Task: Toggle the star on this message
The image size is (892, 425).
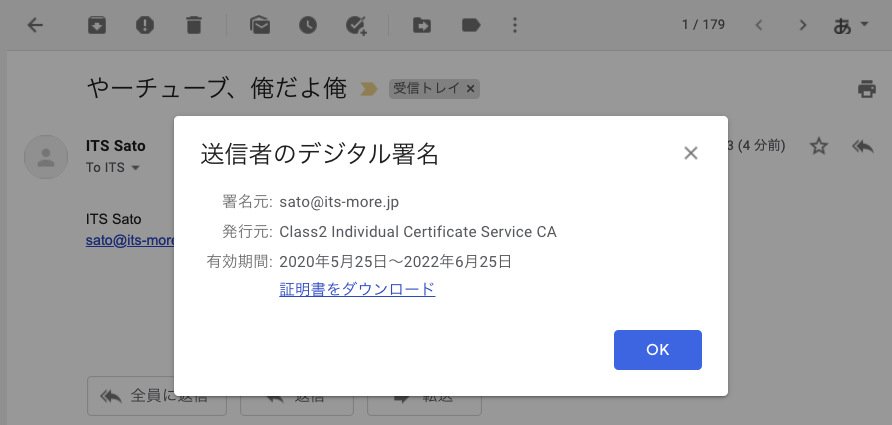Action: pos(819,146)
